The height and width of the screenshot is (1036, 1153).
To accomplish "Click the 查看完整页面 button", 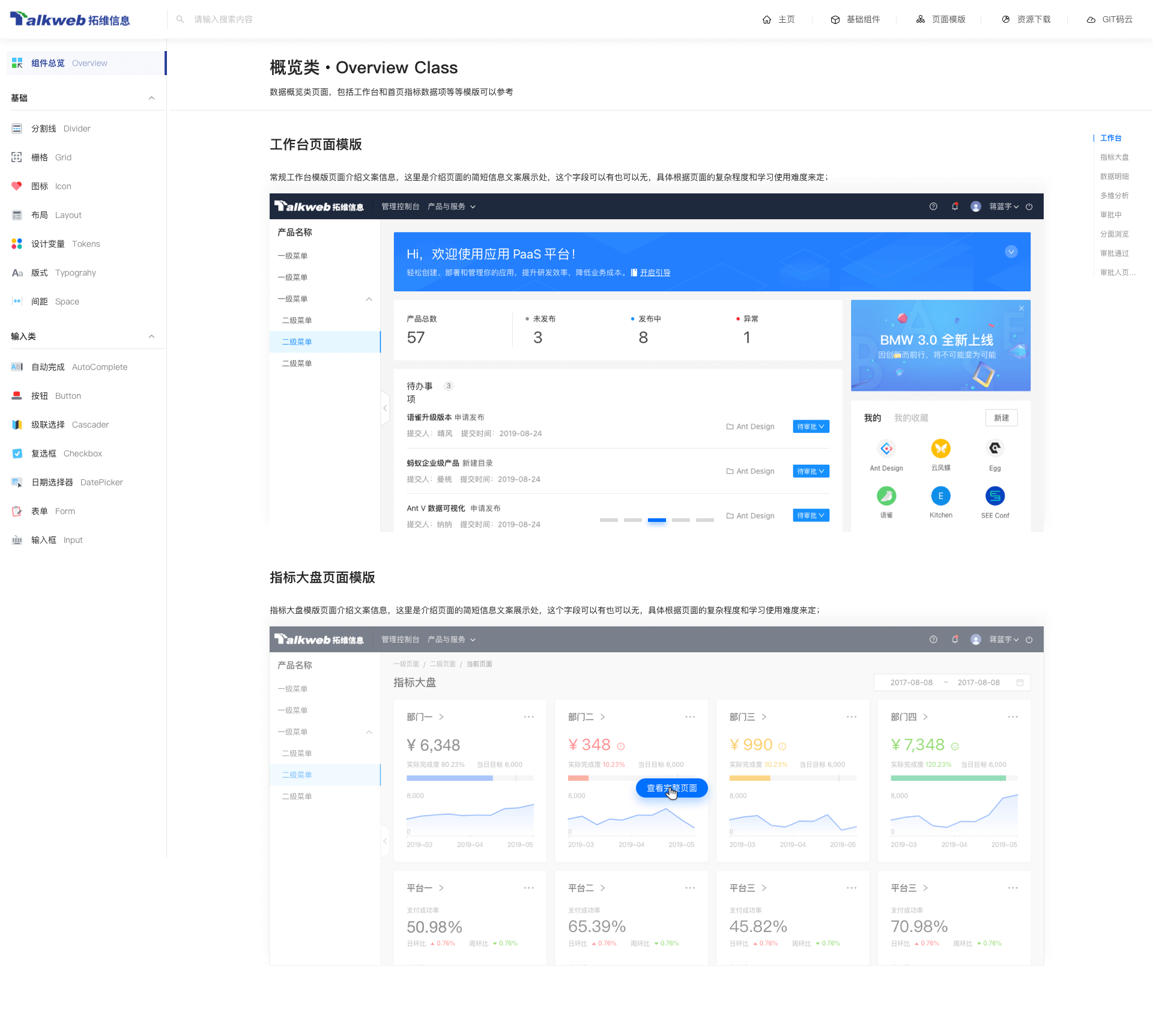I will [671, 788].
